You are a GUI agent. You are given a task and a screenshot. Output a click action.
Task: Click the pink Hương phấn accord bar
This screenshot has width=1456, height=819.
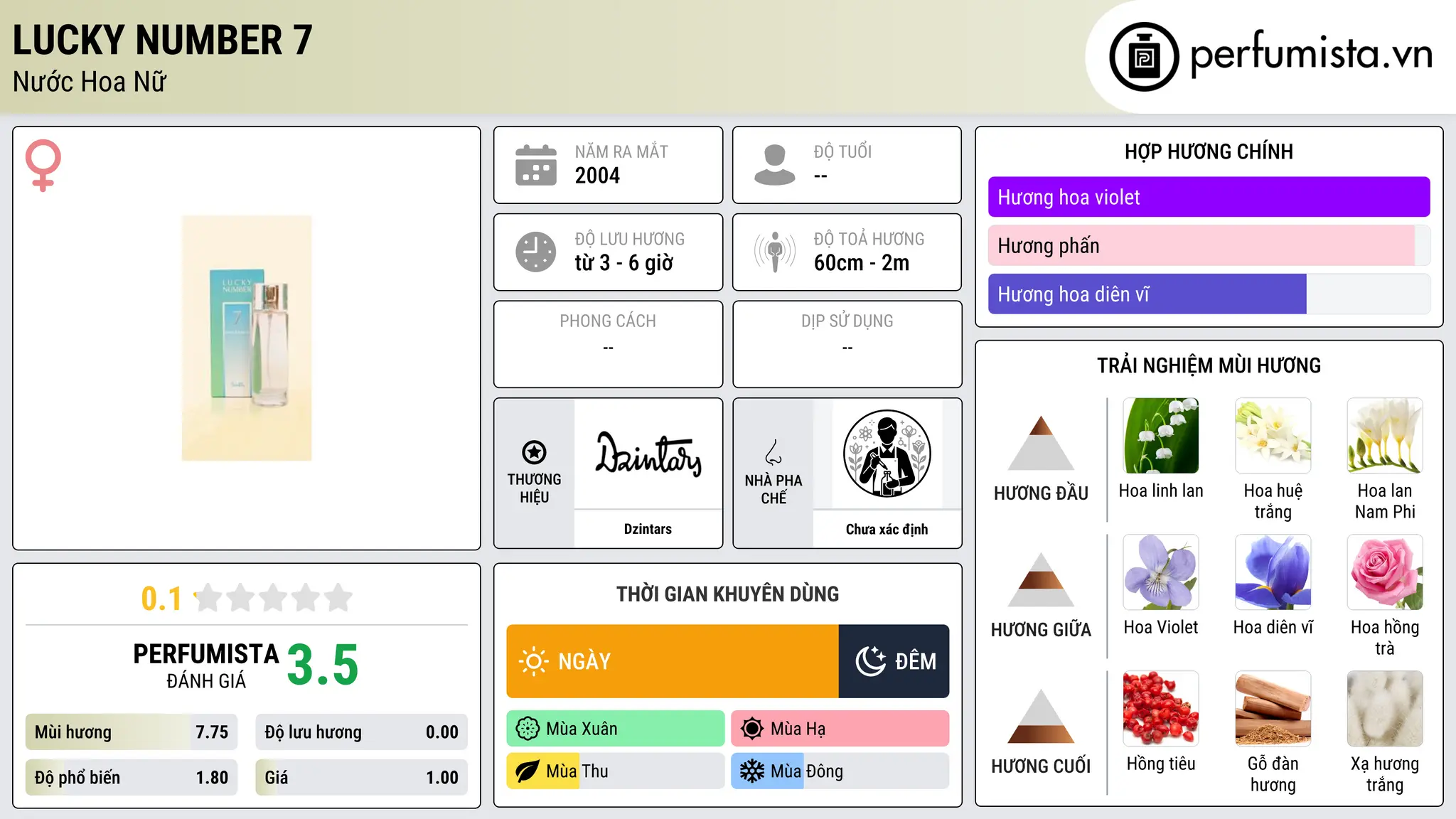tap(1209, 245)
